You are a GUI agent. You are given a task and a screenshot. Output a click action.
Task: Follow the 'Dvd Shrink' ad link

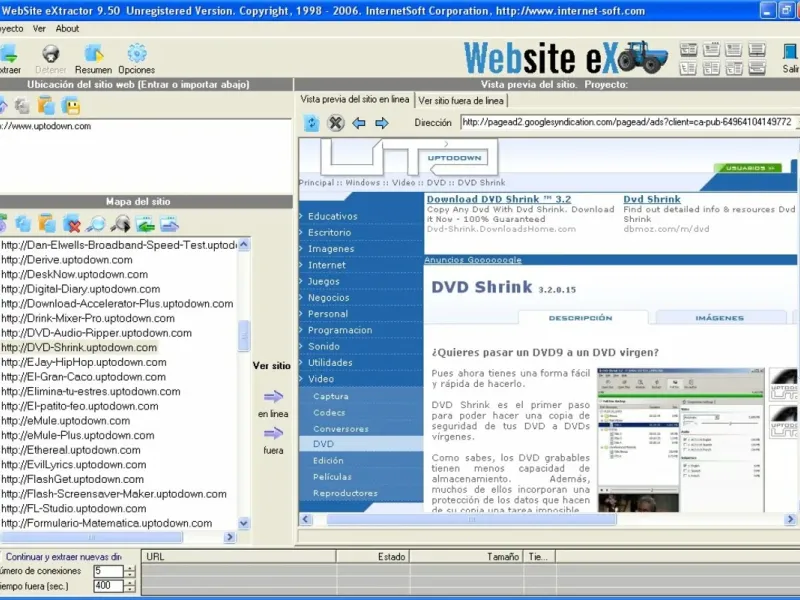[x=652, y=199]
